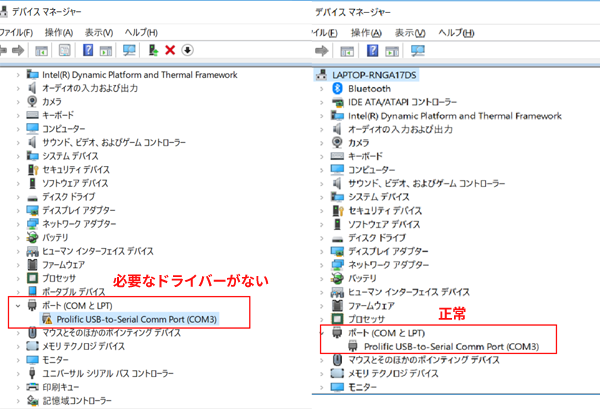Expand ユニバーサル シリアル バス コントローラー node
Image resolution: width=600 pixels, height=409 pixels.
(18, 373)
